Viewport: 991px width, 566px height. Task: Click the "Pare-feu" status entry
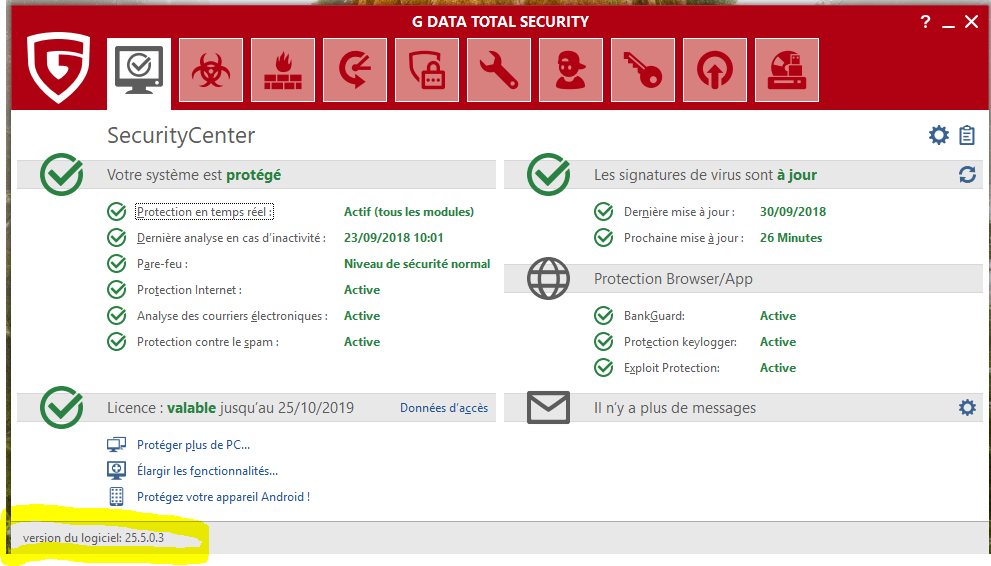[x=162, y=264]
